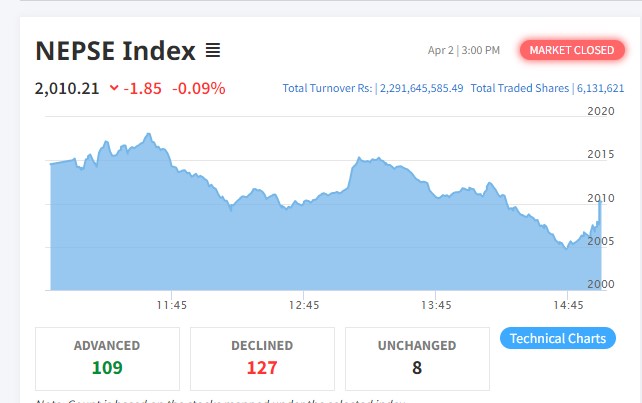Click the Apr 2 | 3:00 PM timestamp
Screen dimensions: 642x403
pyautogui.click(x=463, y=50)
